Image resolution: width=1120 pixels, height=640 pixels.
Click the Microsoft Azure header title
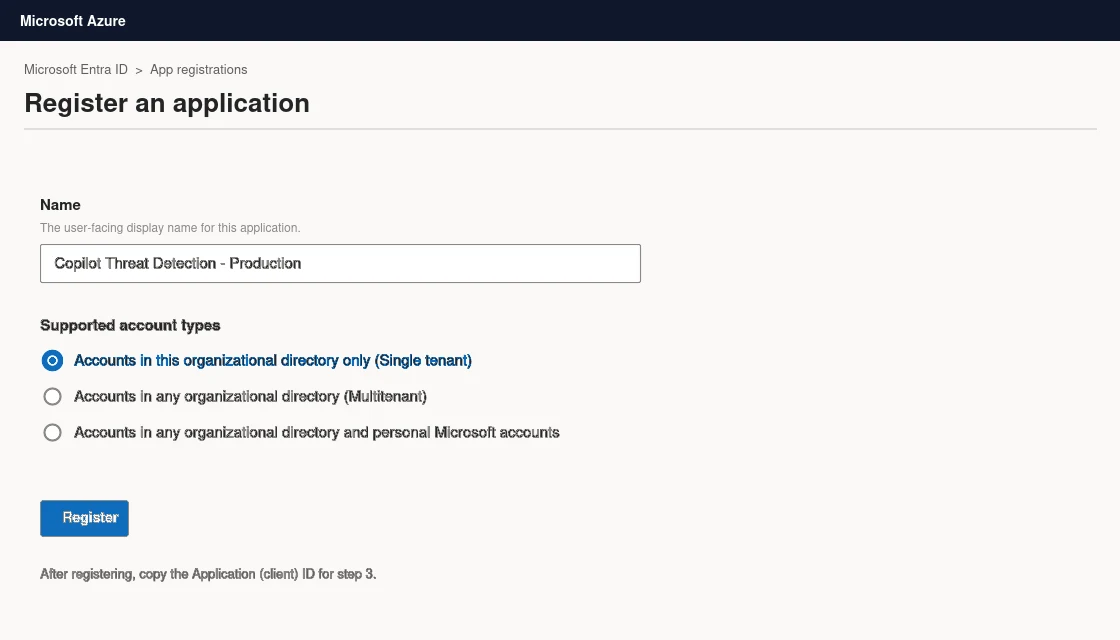(73, 21)
